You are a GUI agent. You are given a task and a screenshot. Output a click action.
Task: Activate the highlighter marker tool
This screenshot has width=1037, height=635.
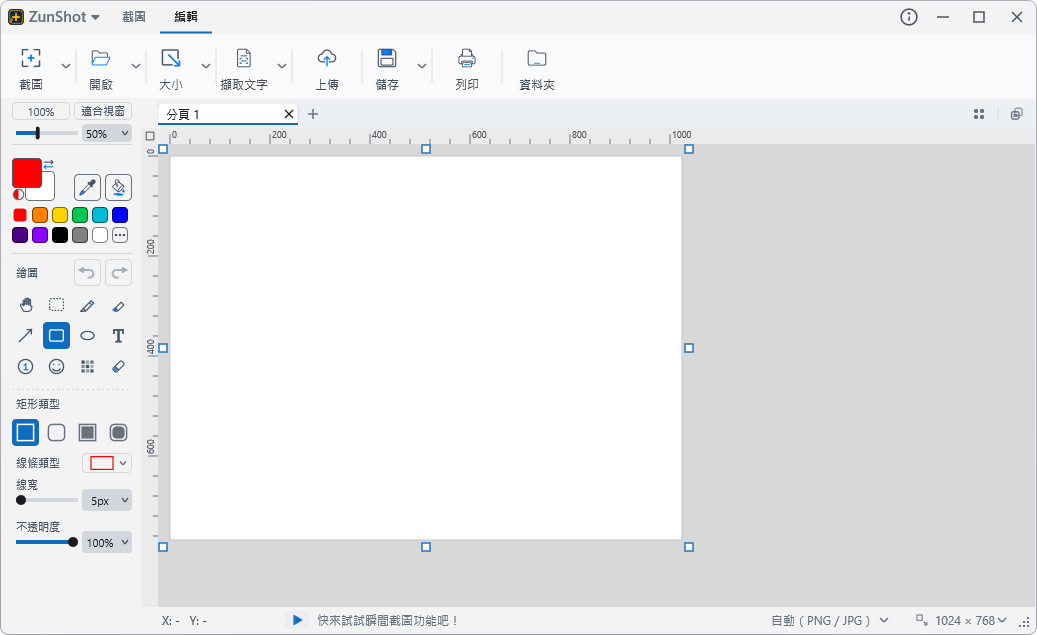coord(118,305)
